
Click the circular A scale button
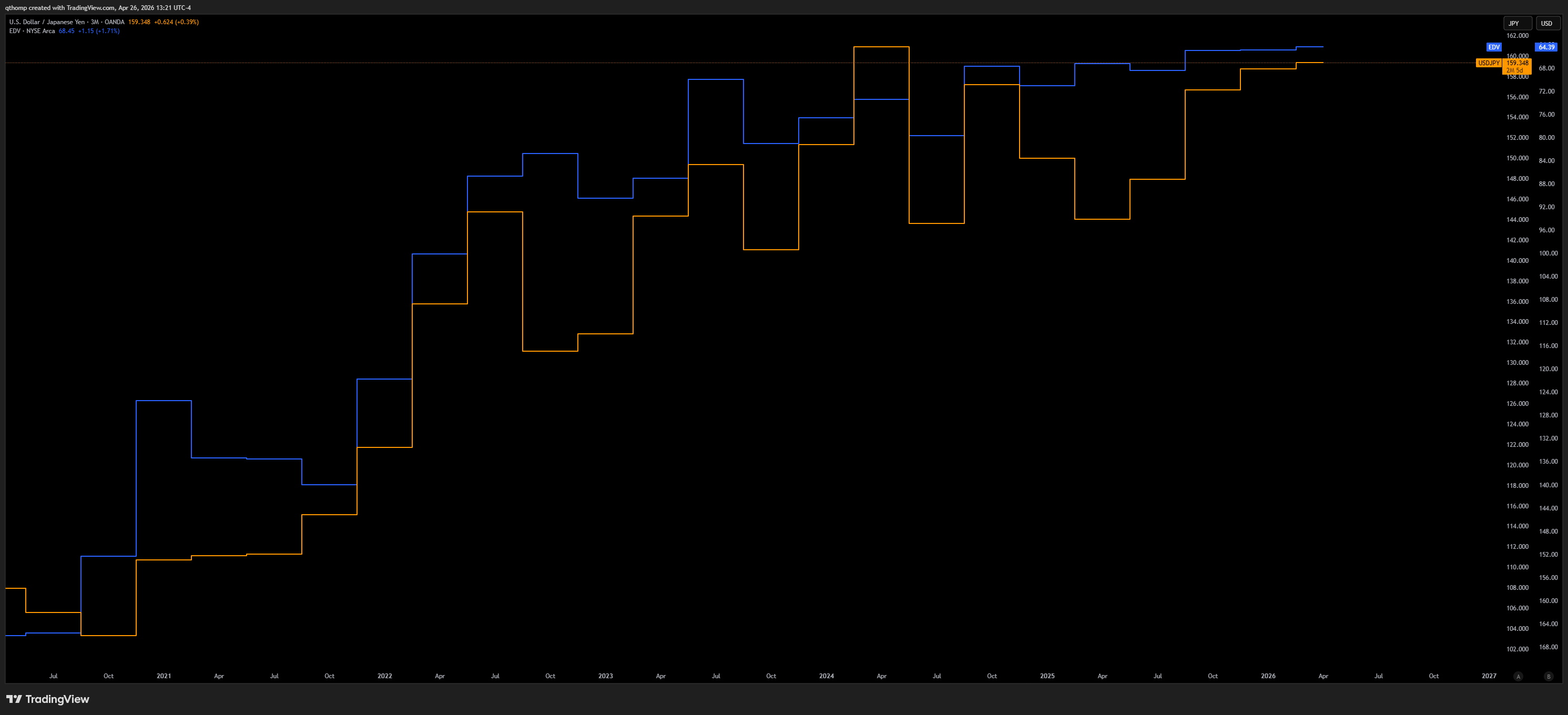click(1518, 676)
